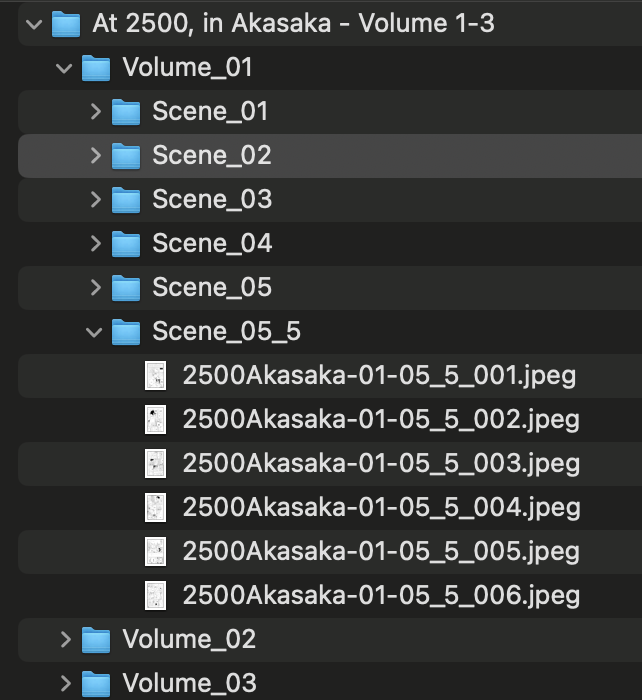
Task: Select file 2500Akasaka-01-05_5_003.jpeg
Action: pos(380,463)
